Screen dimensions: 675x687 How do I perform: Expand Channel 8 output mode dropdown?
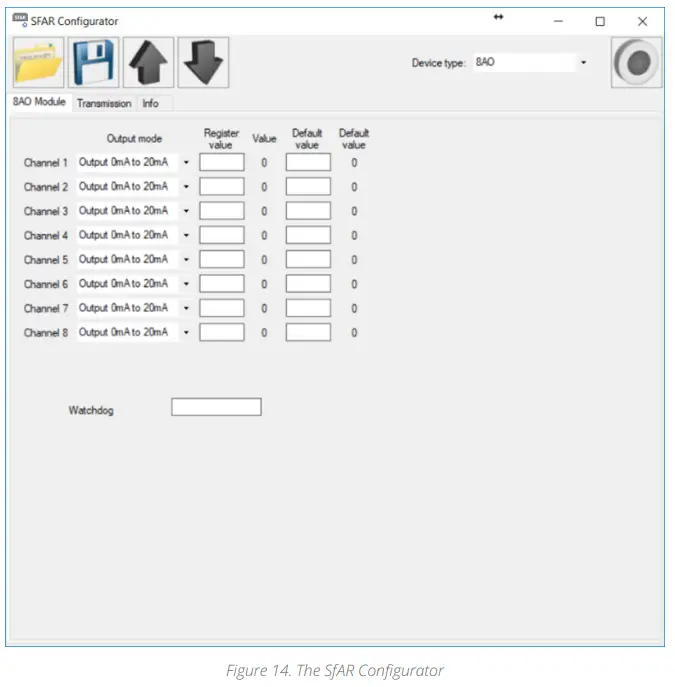[186, 333]
